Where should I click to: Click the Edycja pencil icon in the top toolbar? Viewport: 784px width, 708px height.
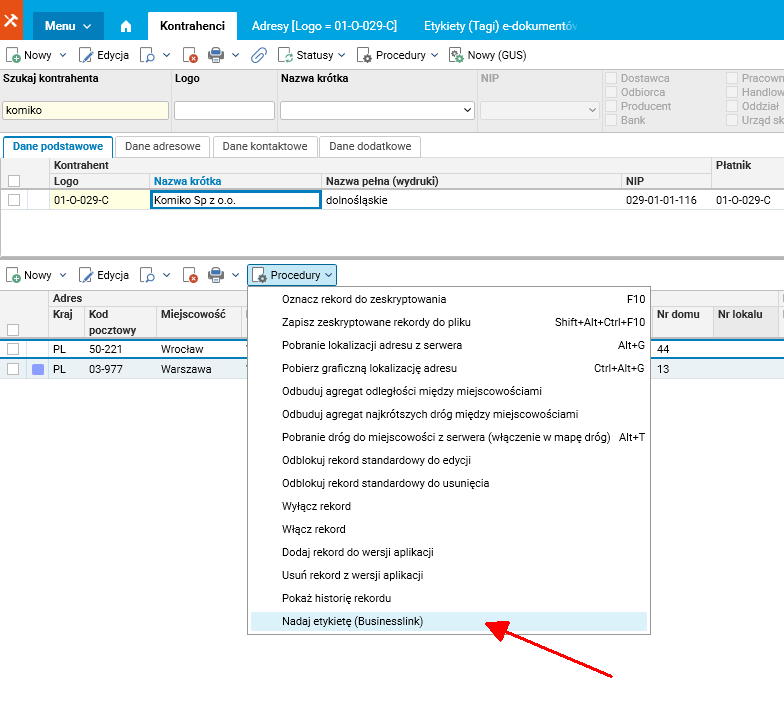(x=86, y=55)
